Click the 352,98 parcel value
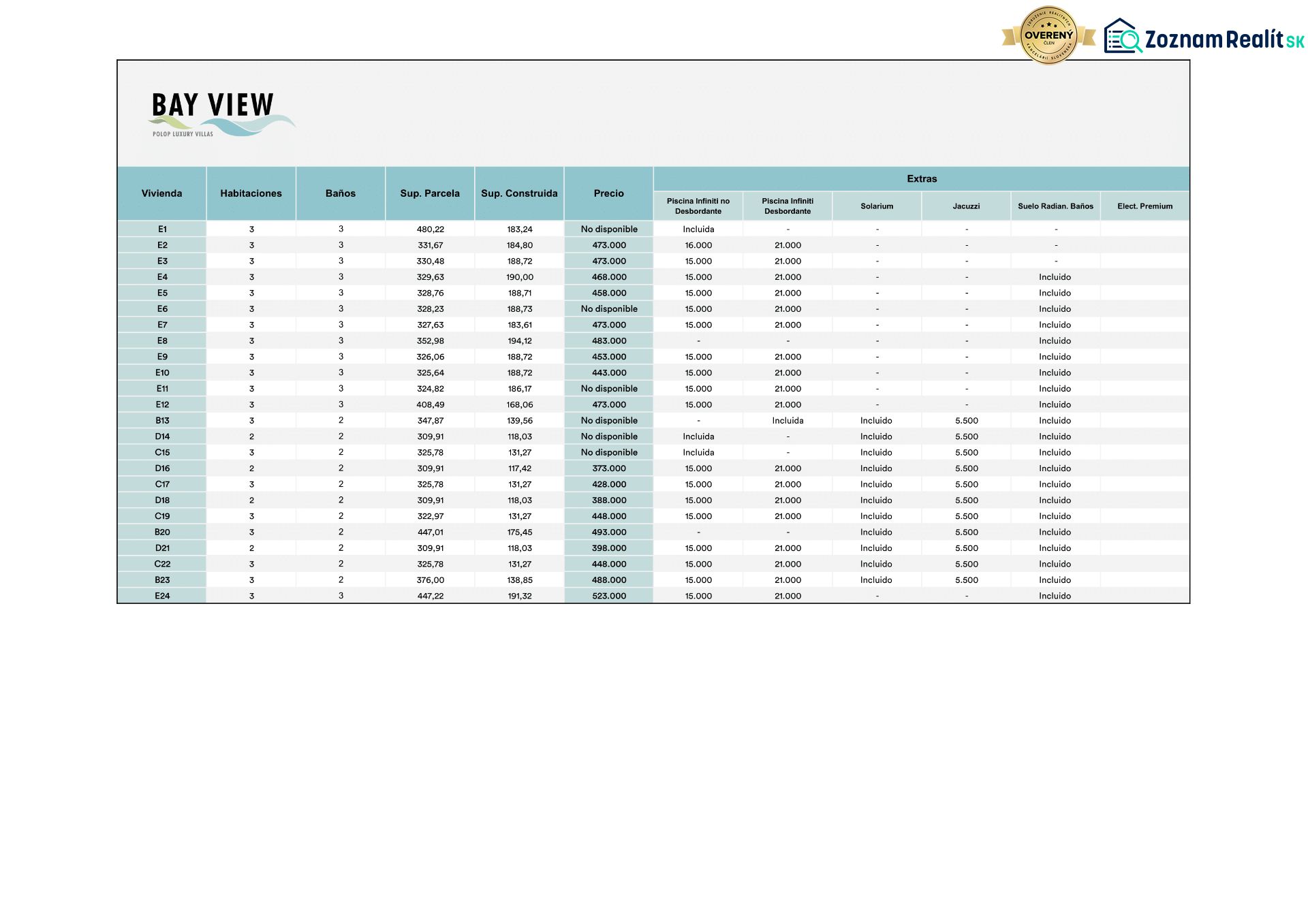This screenshot has height=924, width=1308. coord(430,341)
